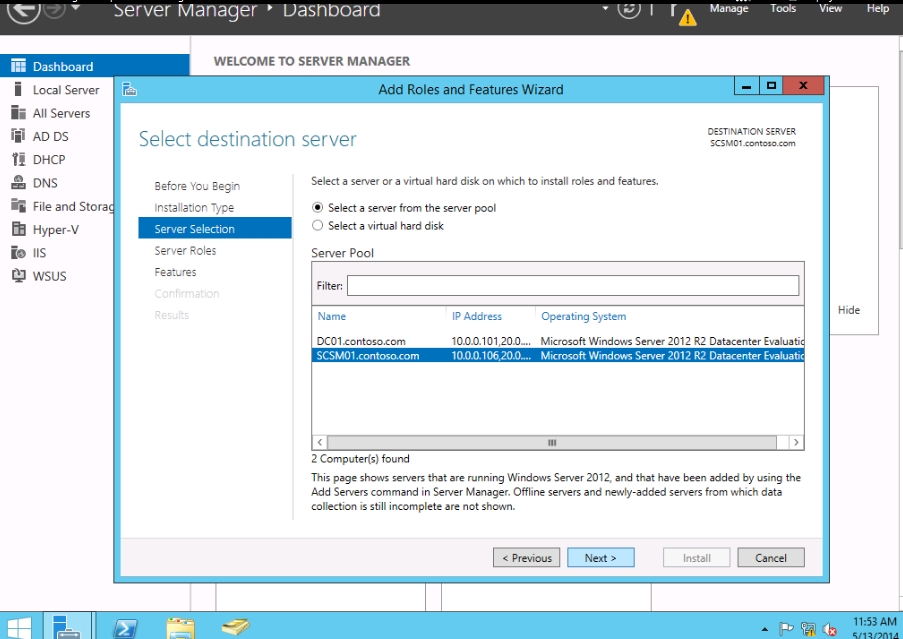This screenshot has width=903, height=639.
Task: Select 'Select a server from the server pool'
Action: [318, 208]
